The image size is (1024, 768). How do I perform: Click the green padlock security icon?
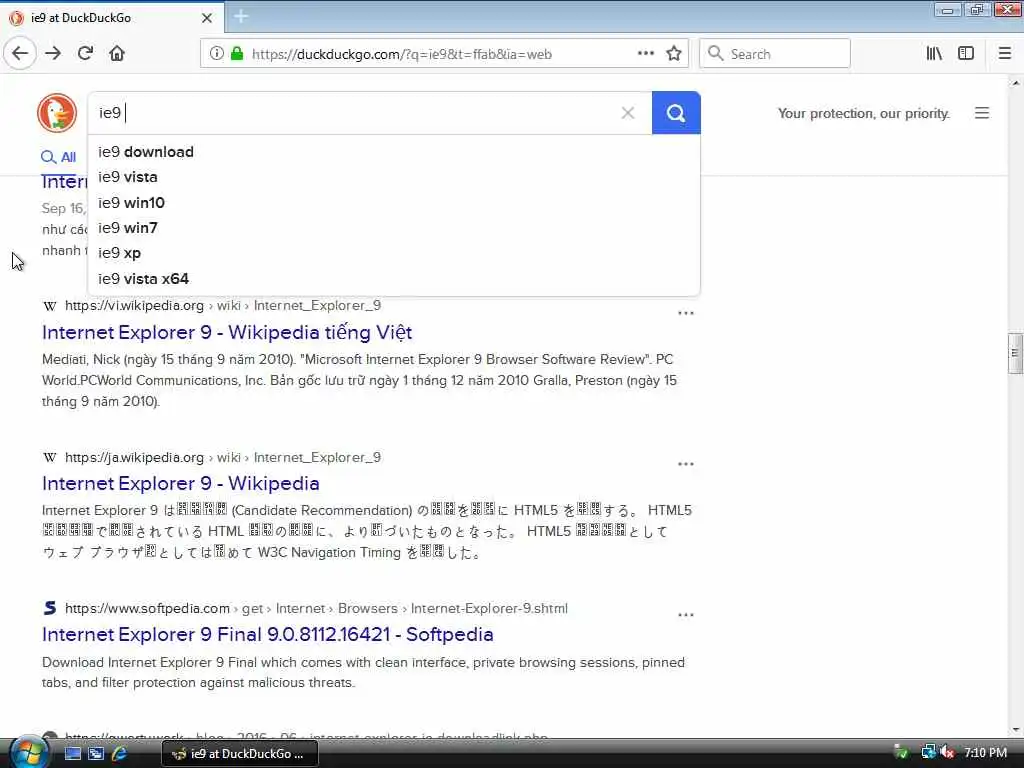click(x=237, y=54)
